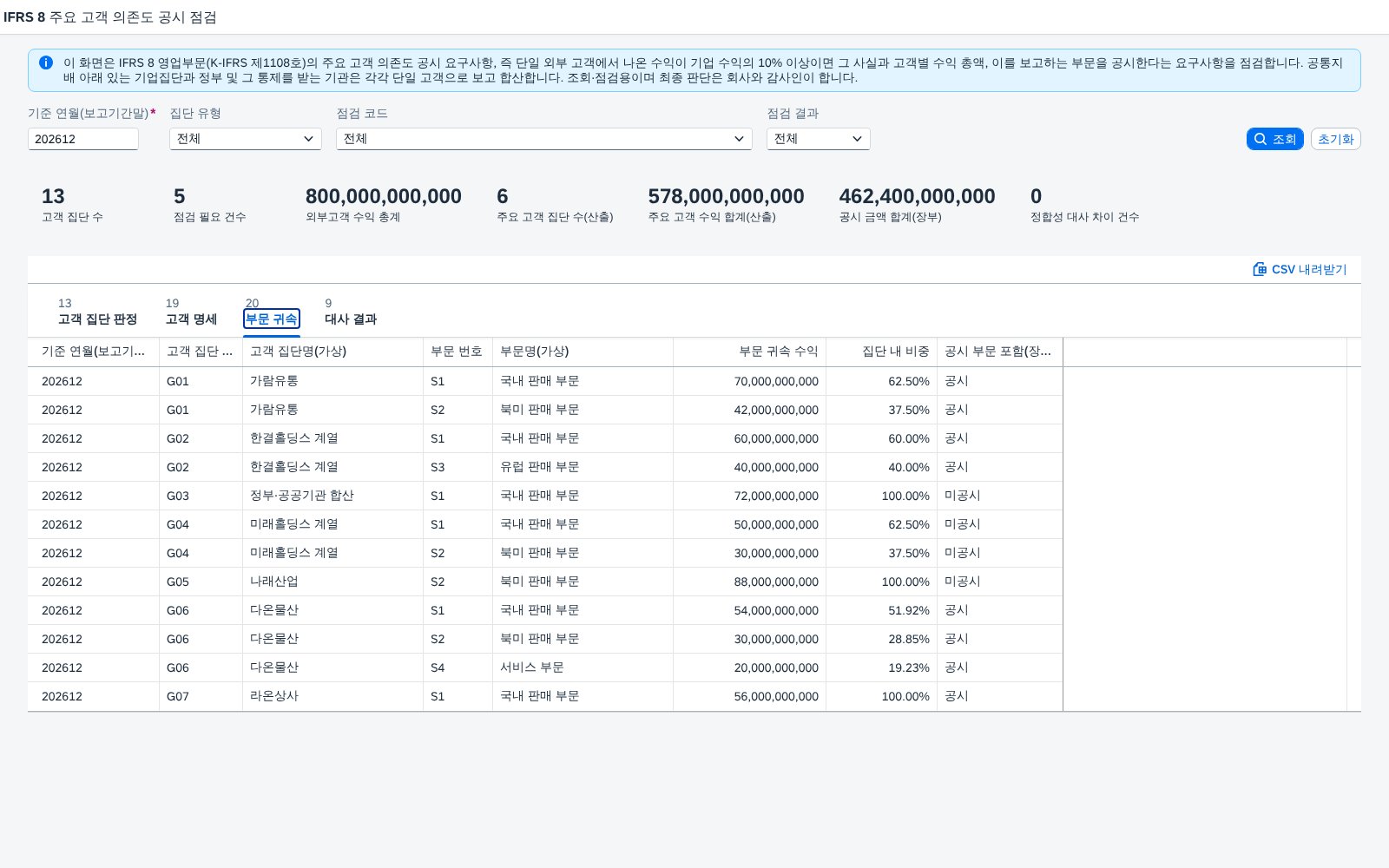
Task: Click the 점검 필요 건수 value 5
Action: pos(180,196)
